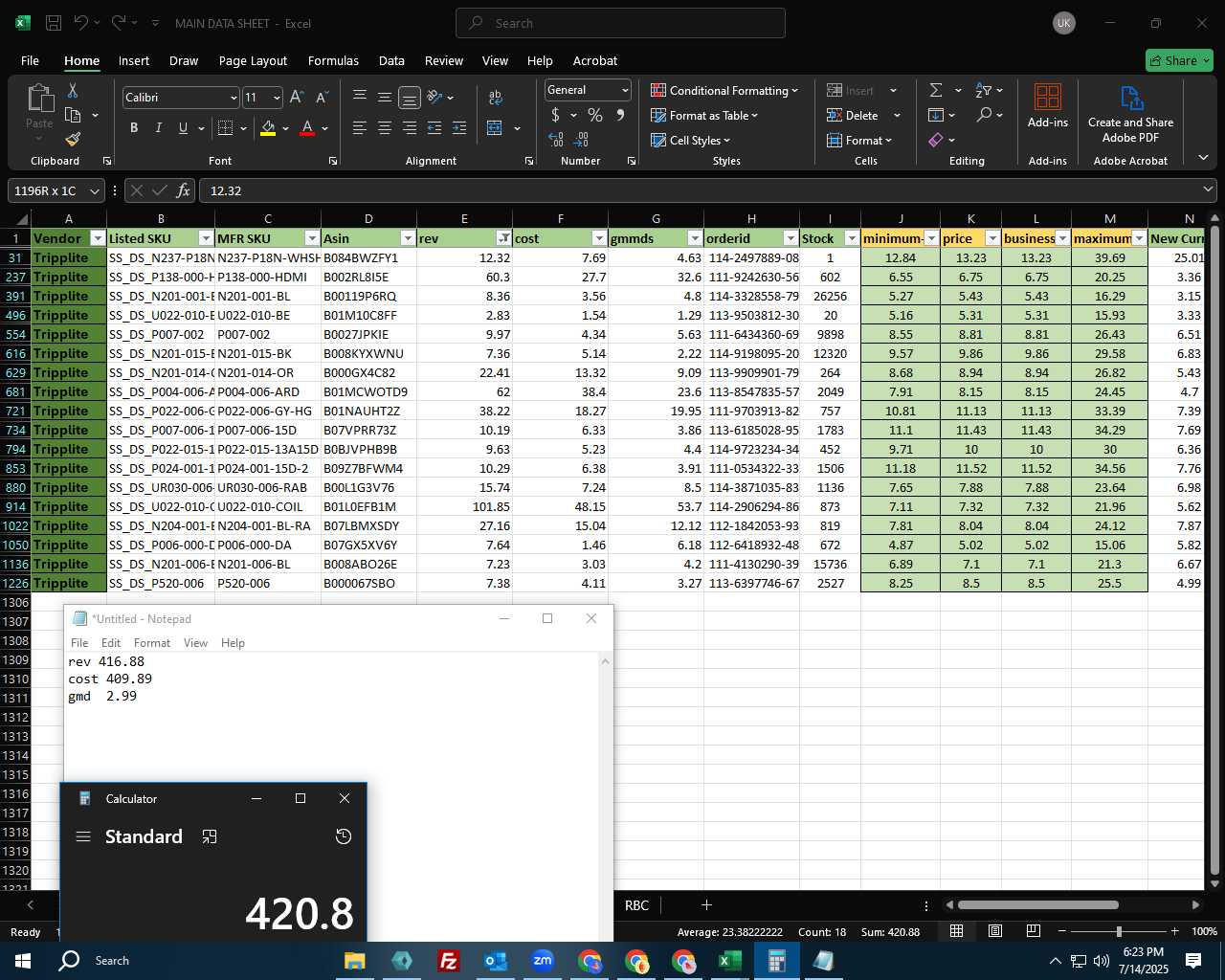Click the AutoSum sigma icon
Image resolution: width=1225 pixels, height=980 pixels.
pos(936,90)
